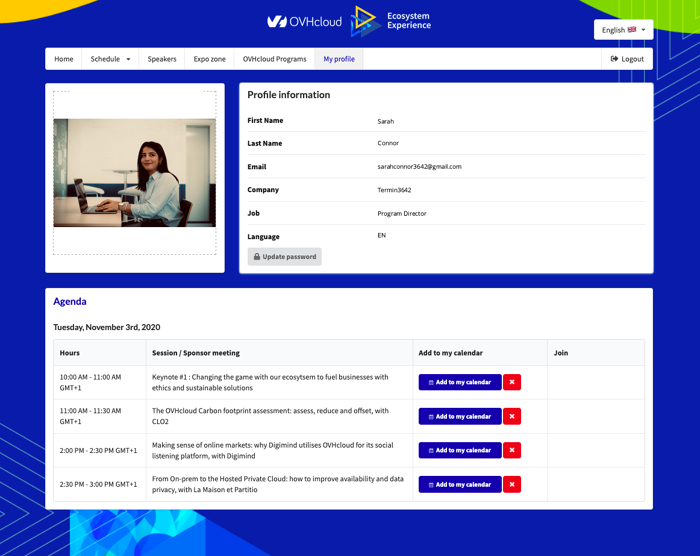Add the Carbon footprint assessment session to my calendar
Viewport: 700px width, 556px height.
460,416
